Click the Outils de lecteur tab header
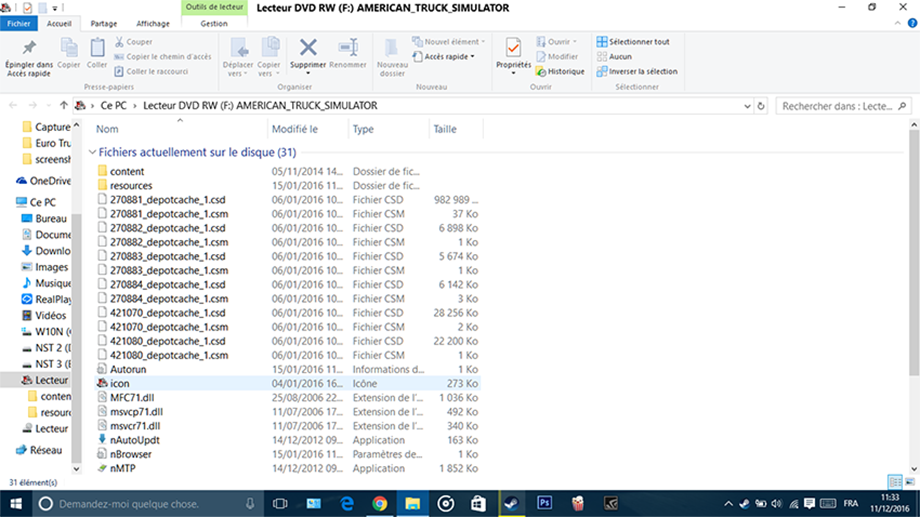This screenshot has width=920, height=517. 214,7
